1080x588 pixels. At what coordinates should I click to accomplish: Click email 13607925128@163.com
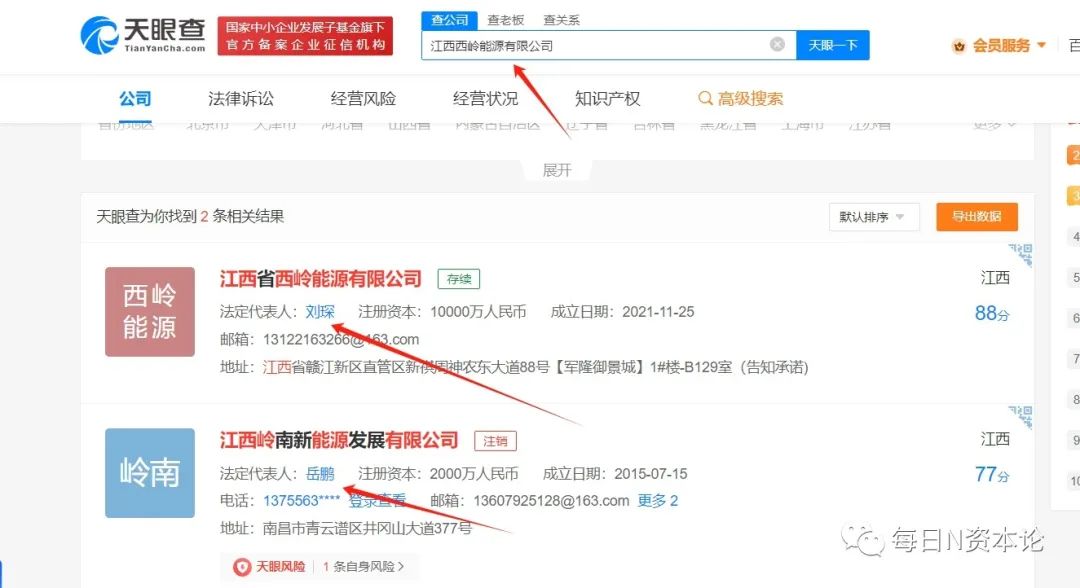coord(551,501)
